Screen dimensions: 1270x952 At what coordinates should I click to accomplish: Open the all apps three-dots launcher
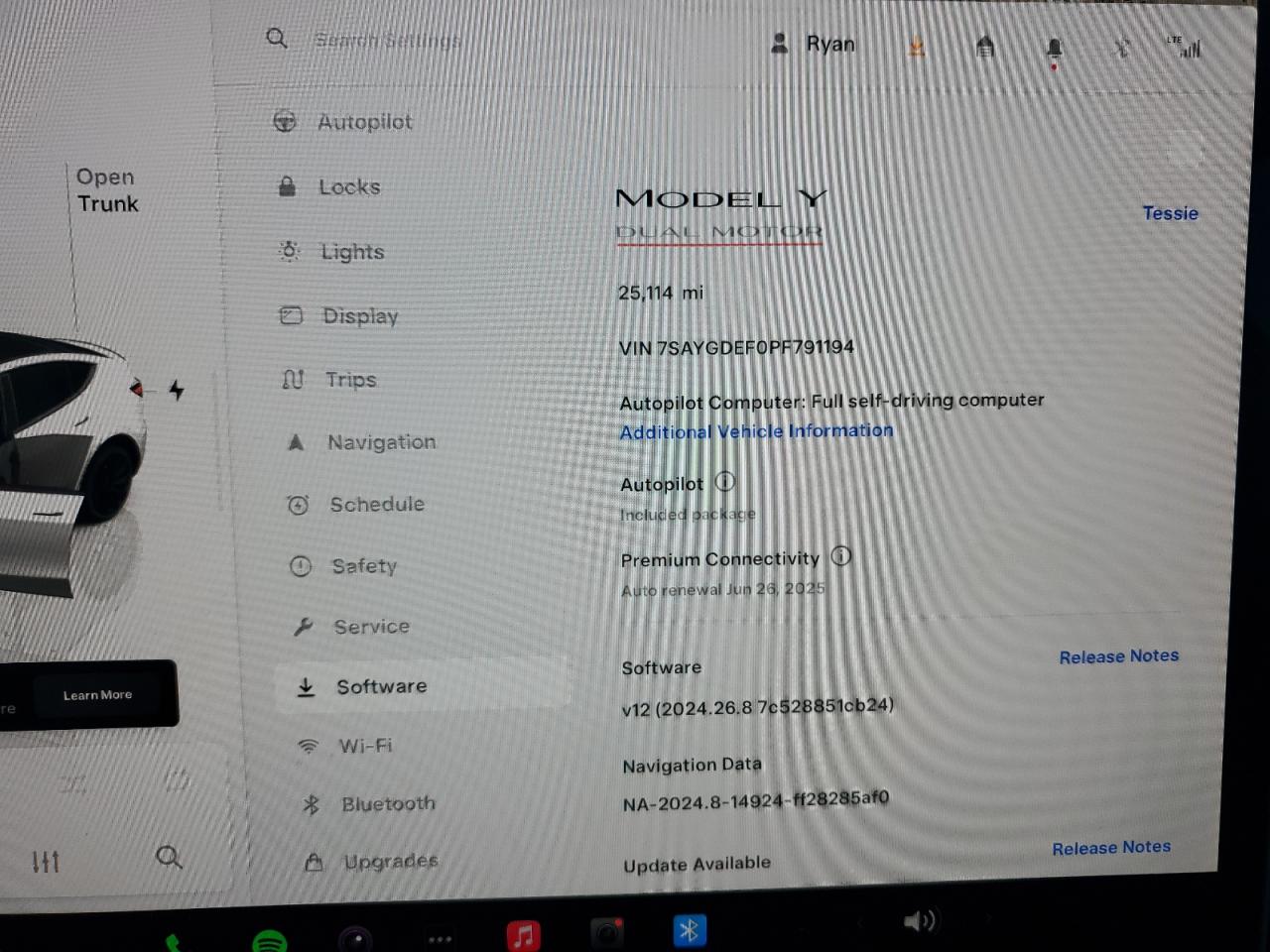coord(440,938)
